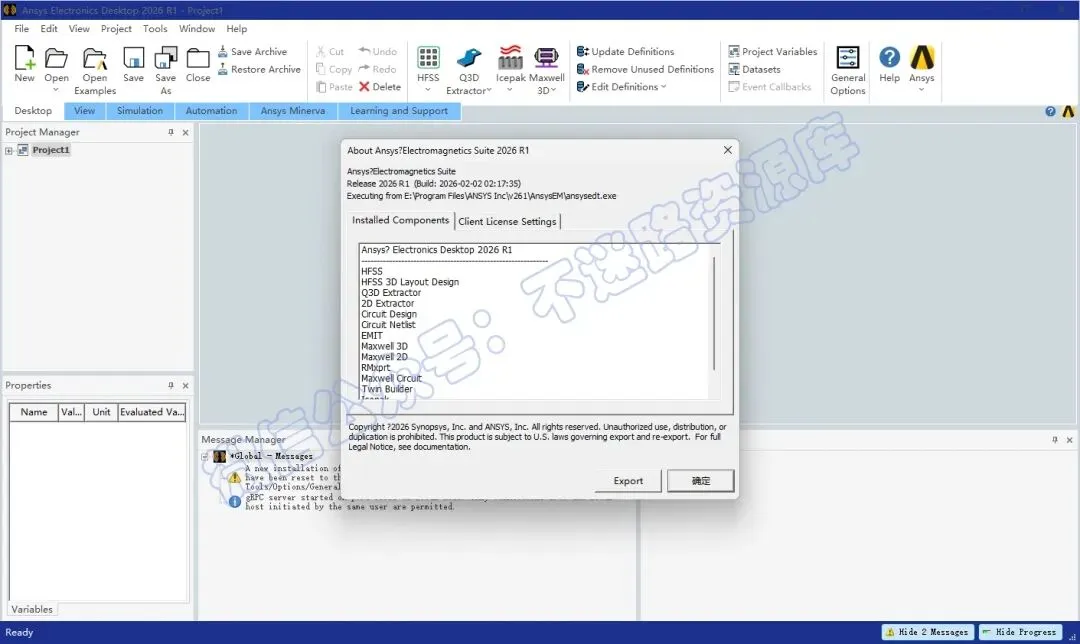
Task: Pin the Message Manager panel
Action: [1055, 439]
